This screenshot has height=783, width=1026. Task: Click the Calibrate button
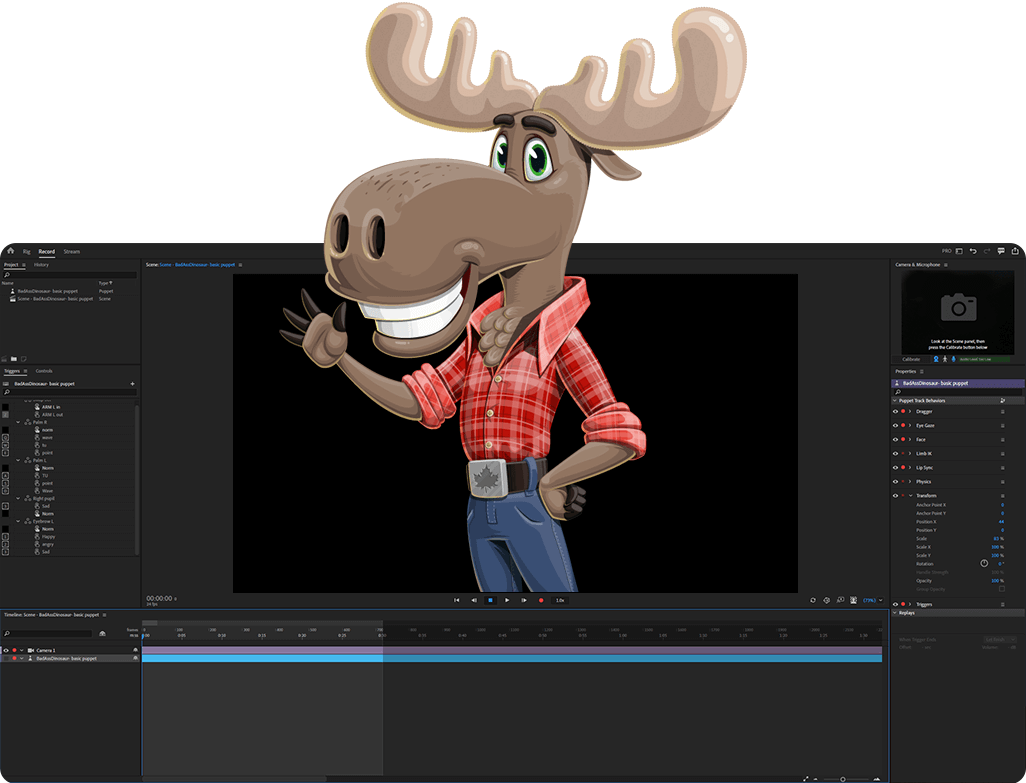(x=912, y=359)
